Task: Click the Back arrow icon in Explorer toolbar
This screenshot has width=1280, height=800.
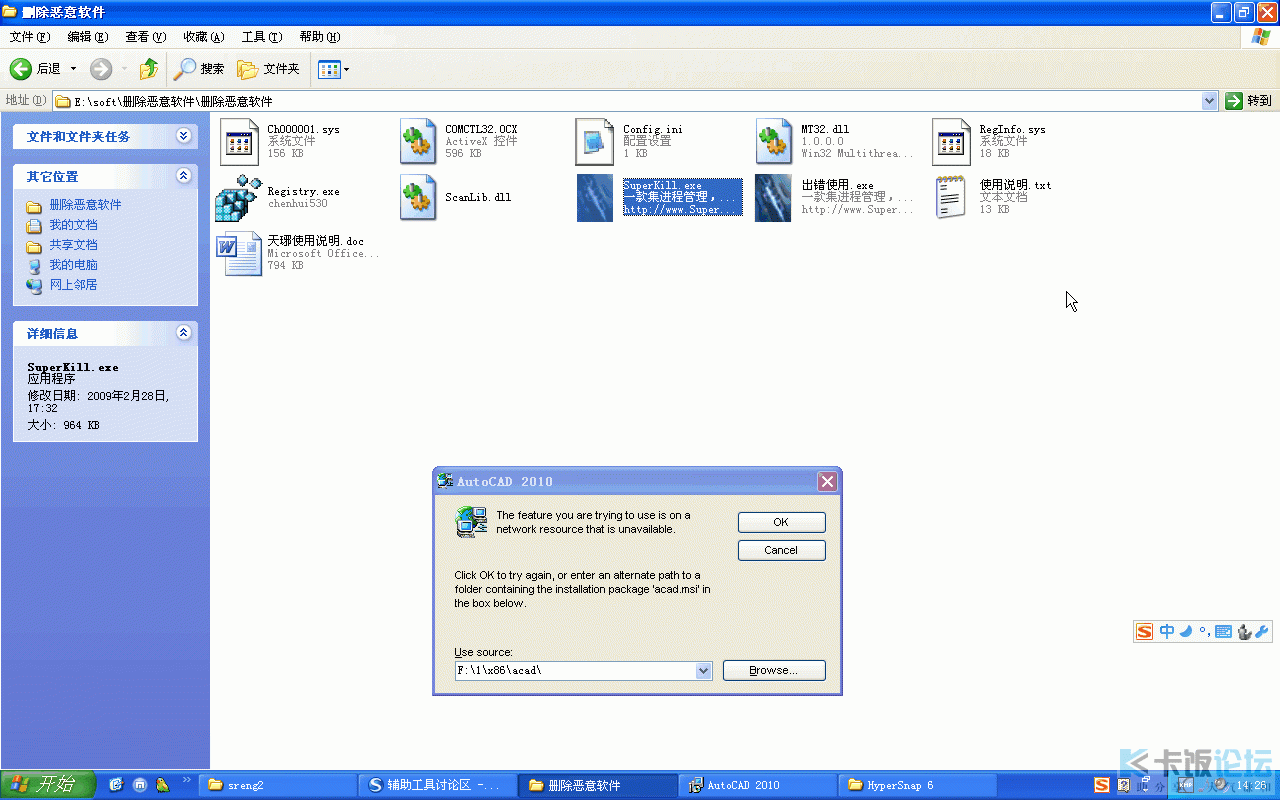Action: point(21,69)
